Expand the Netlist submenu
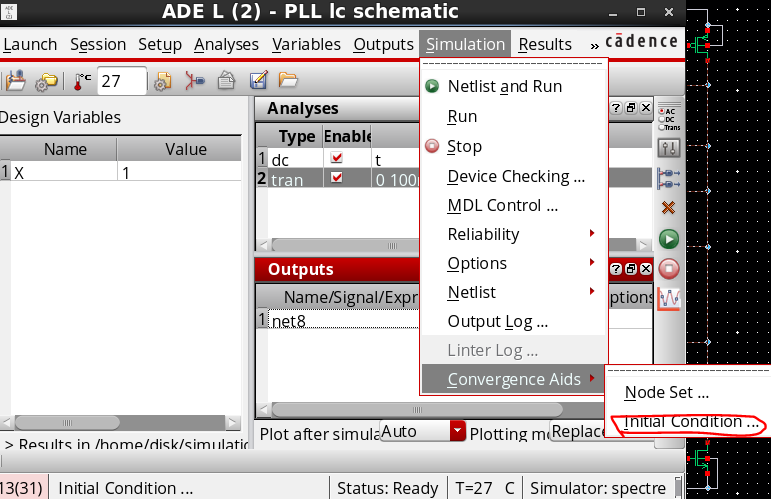Image resolution: width=771 pixels, height=499 pixels. point(513,292)
